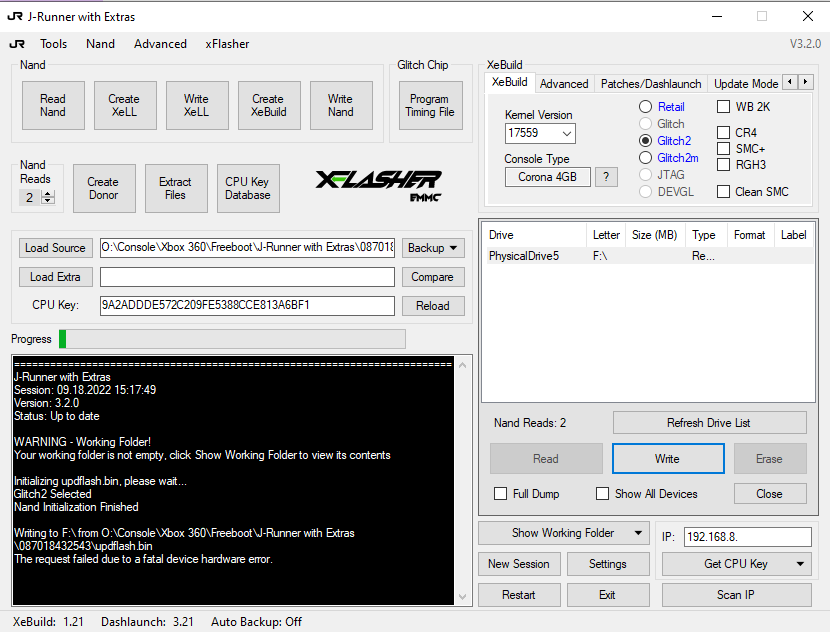Screen dimensions: 830x632
Task: Click the IP address input field
Action: (747, 537)
